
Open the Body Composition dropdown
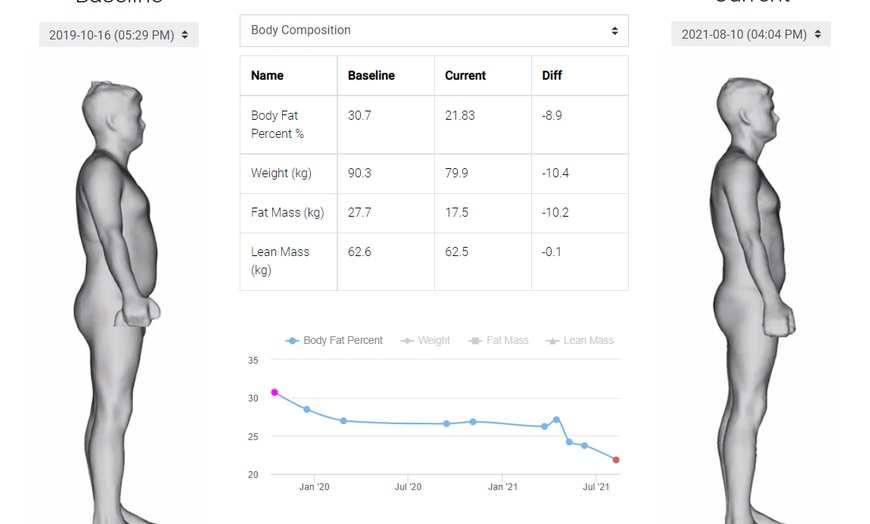[434, 31]
